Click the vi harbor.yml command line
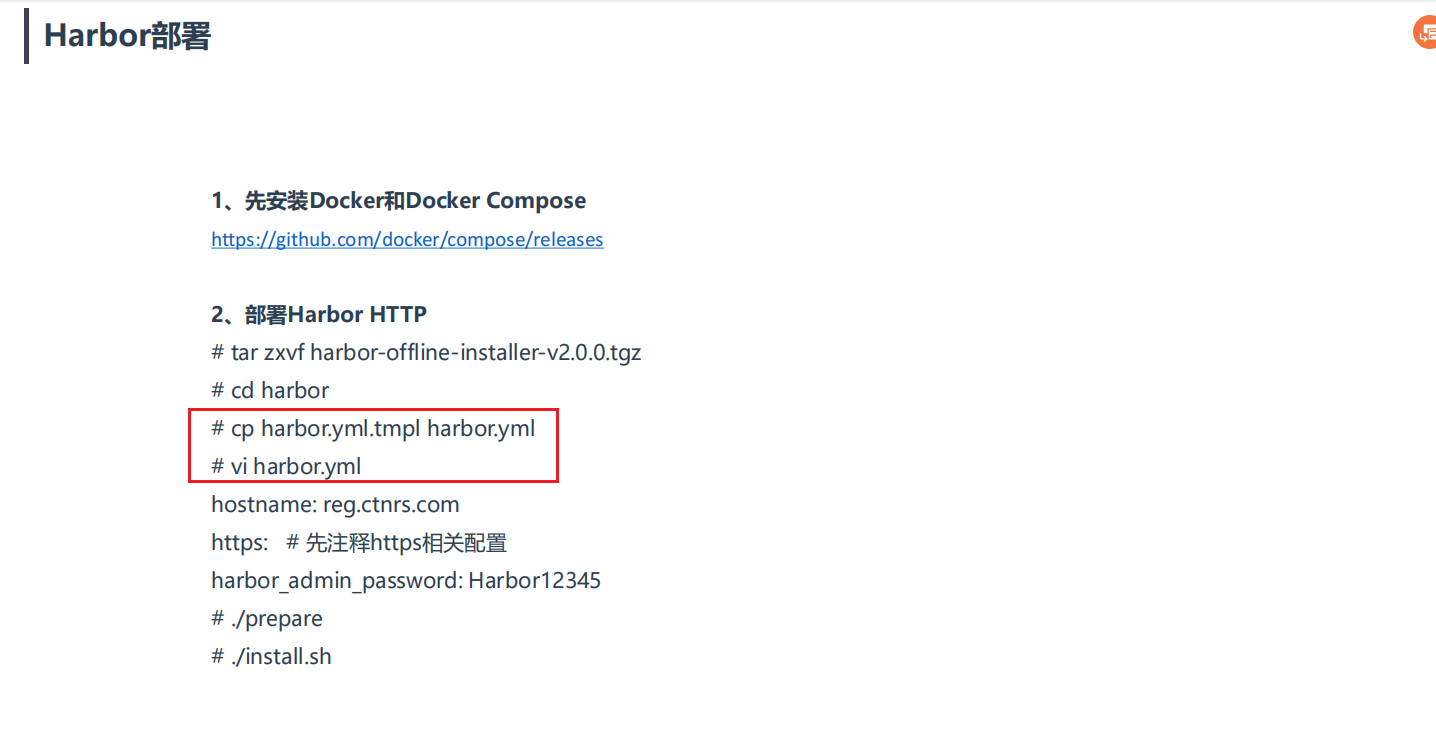This screenshot has height=753, width=1436. [286, 467]
